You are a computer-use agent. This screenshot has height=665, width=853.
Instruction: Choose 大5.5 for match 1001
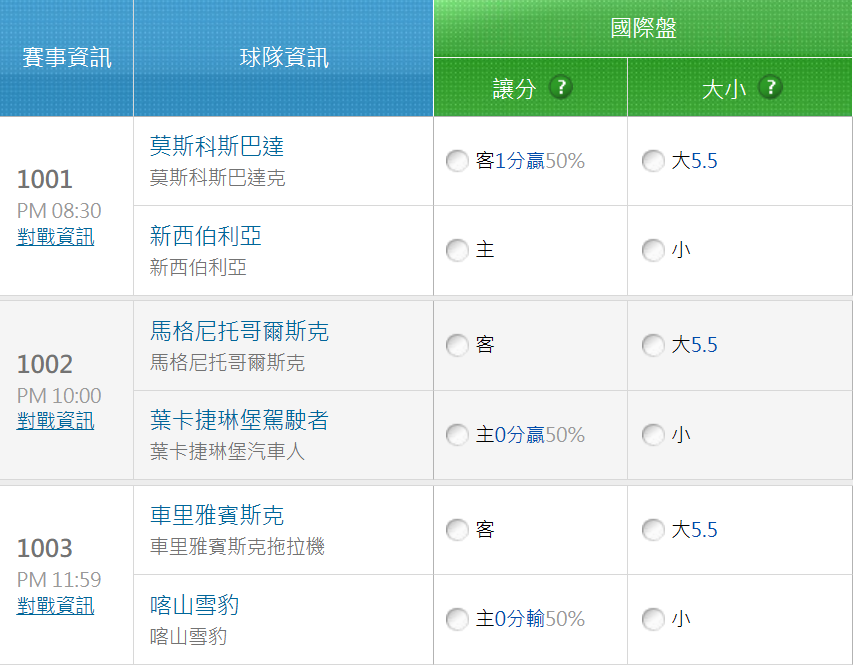pos(653,161)
